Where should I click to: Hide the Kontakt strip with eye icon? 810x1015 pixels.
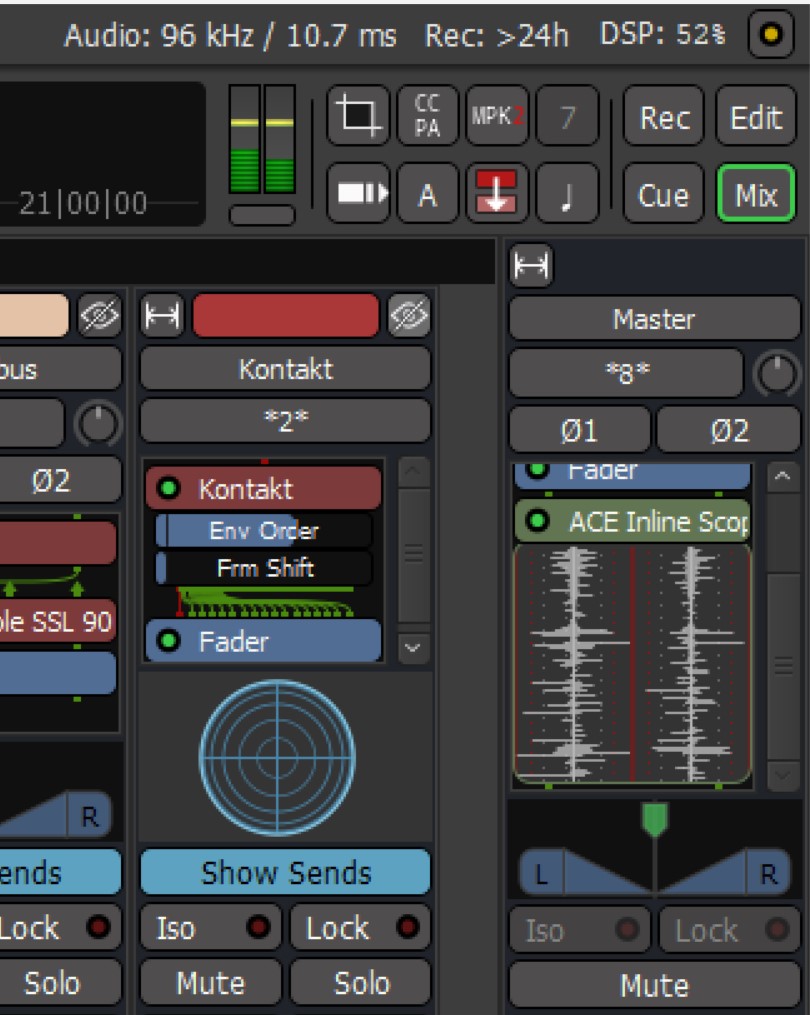(x=409, y=316)
